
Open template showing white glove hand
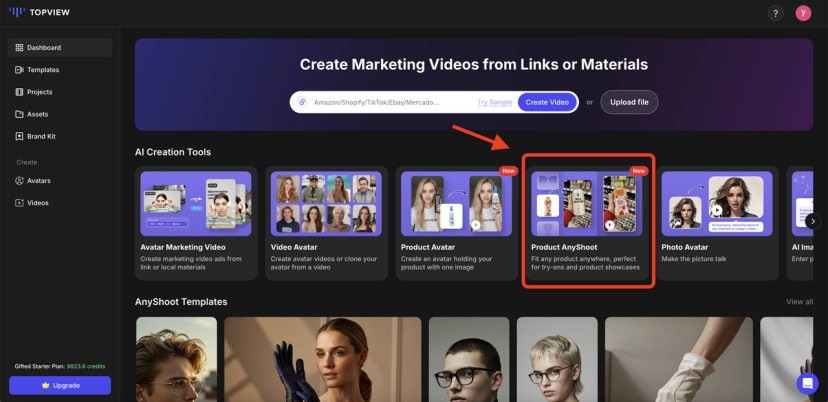click(x=679, y=359)
